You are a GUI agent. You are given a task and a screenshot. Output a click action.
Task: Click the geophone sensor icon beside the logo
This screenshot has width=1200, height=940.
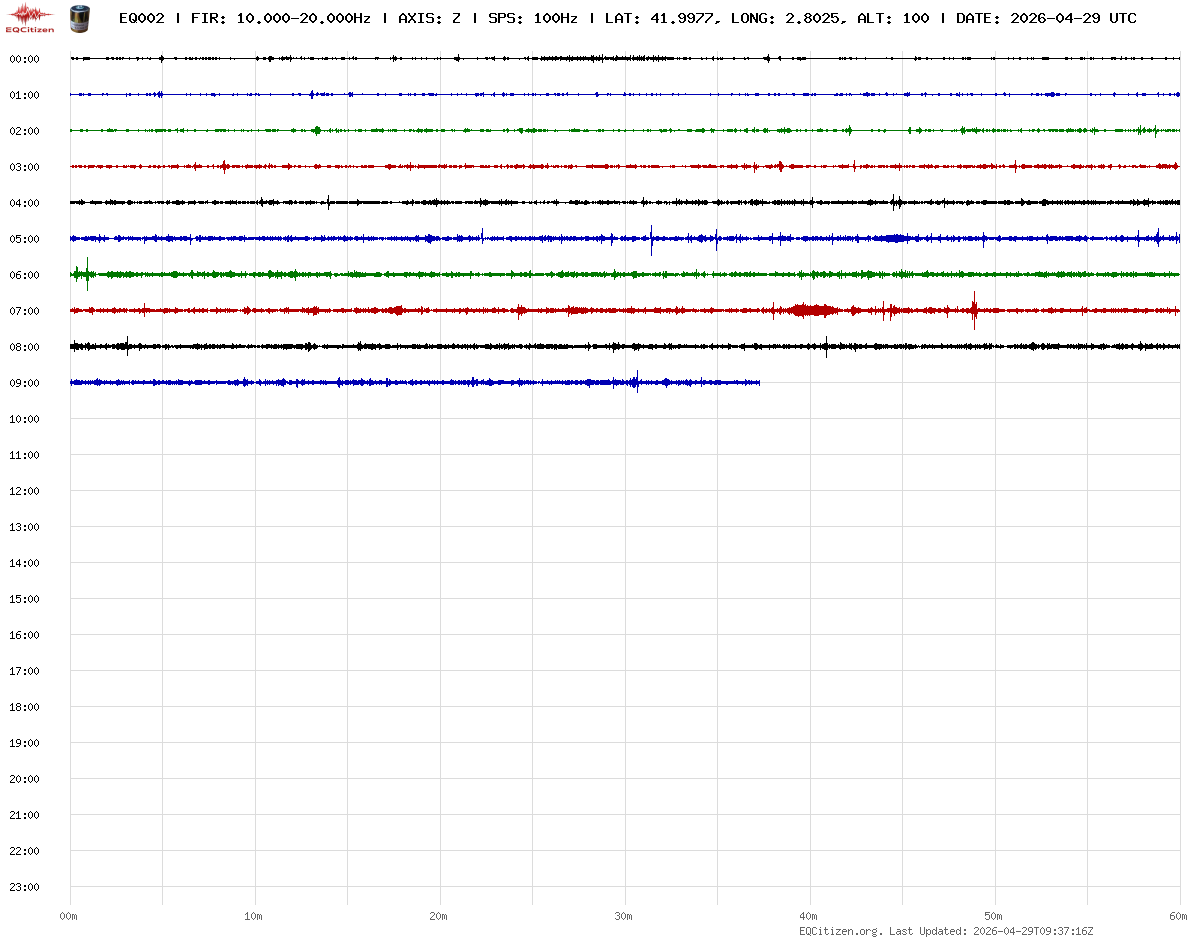click(78, 17)
